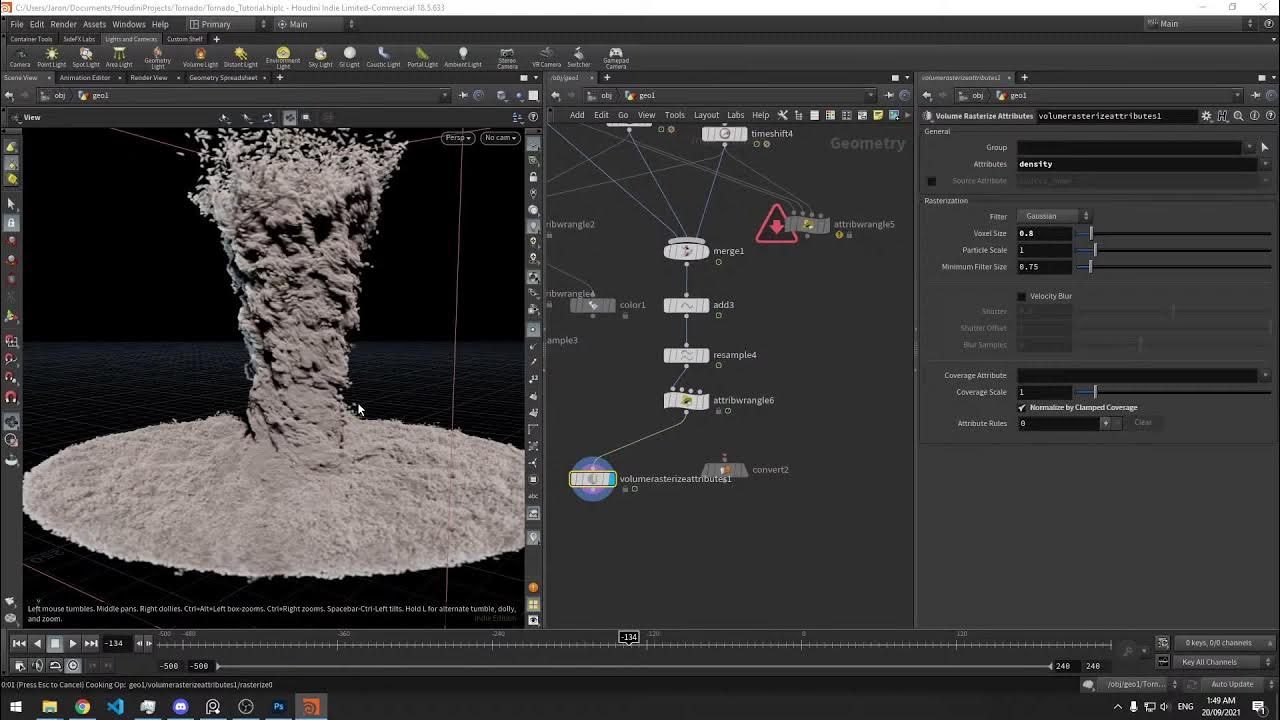This screenshot has width=1280, height=720.
Task: Open Houdini from the Windows taskbar
Action: (311, 707)
